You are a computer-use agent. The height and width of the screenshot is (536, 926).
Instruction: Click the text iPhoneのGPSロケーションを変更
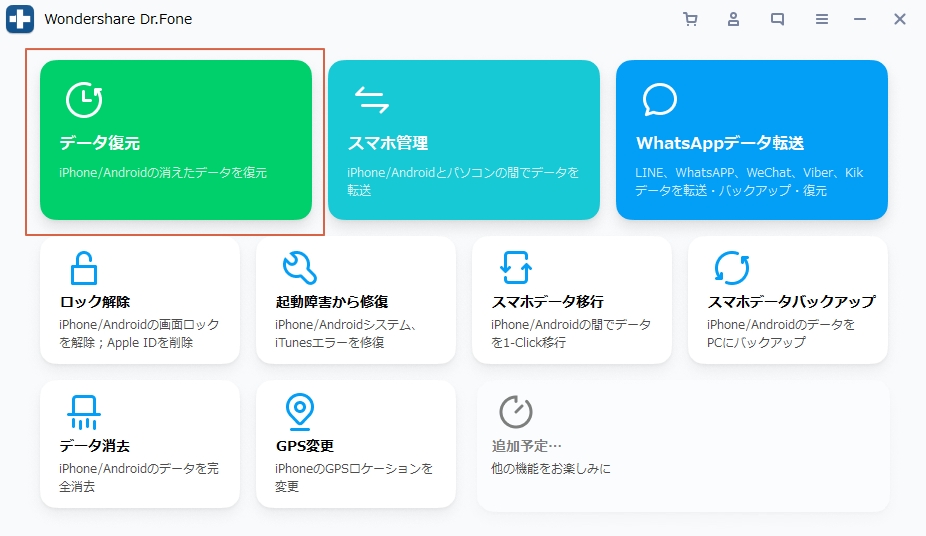[354, 478]
